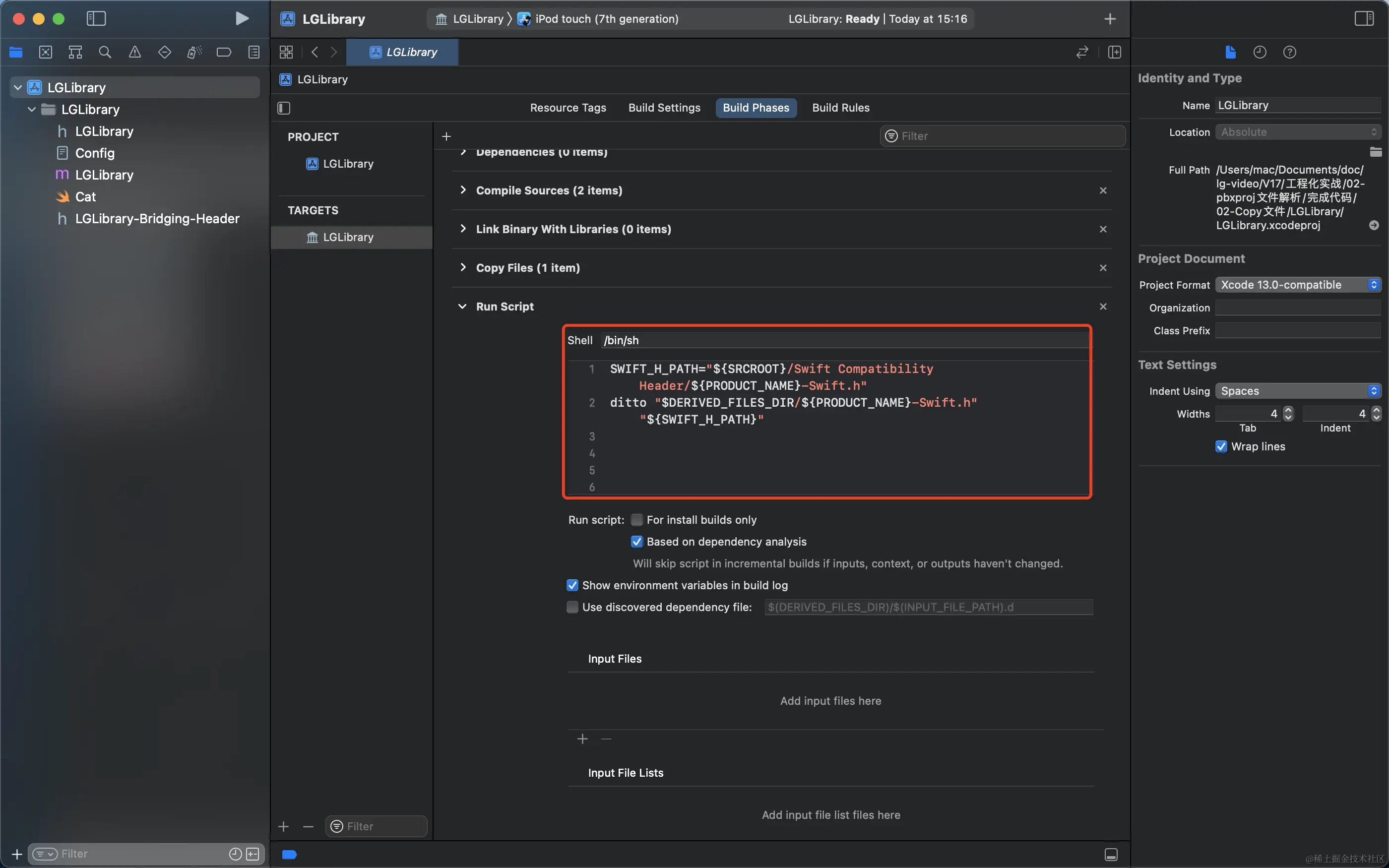
Task: Show the History inspector clock icon
Action: pyautogui.click(x=1260, y=52)
